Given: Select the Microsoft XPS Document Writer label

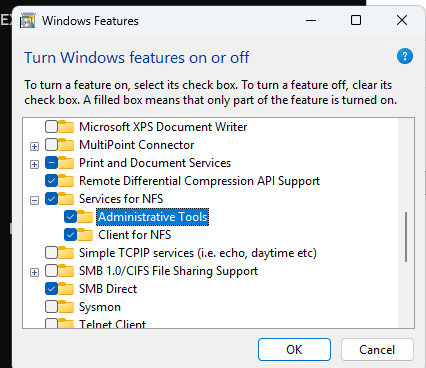Looking at the screenshot, I should coord(163,127).
